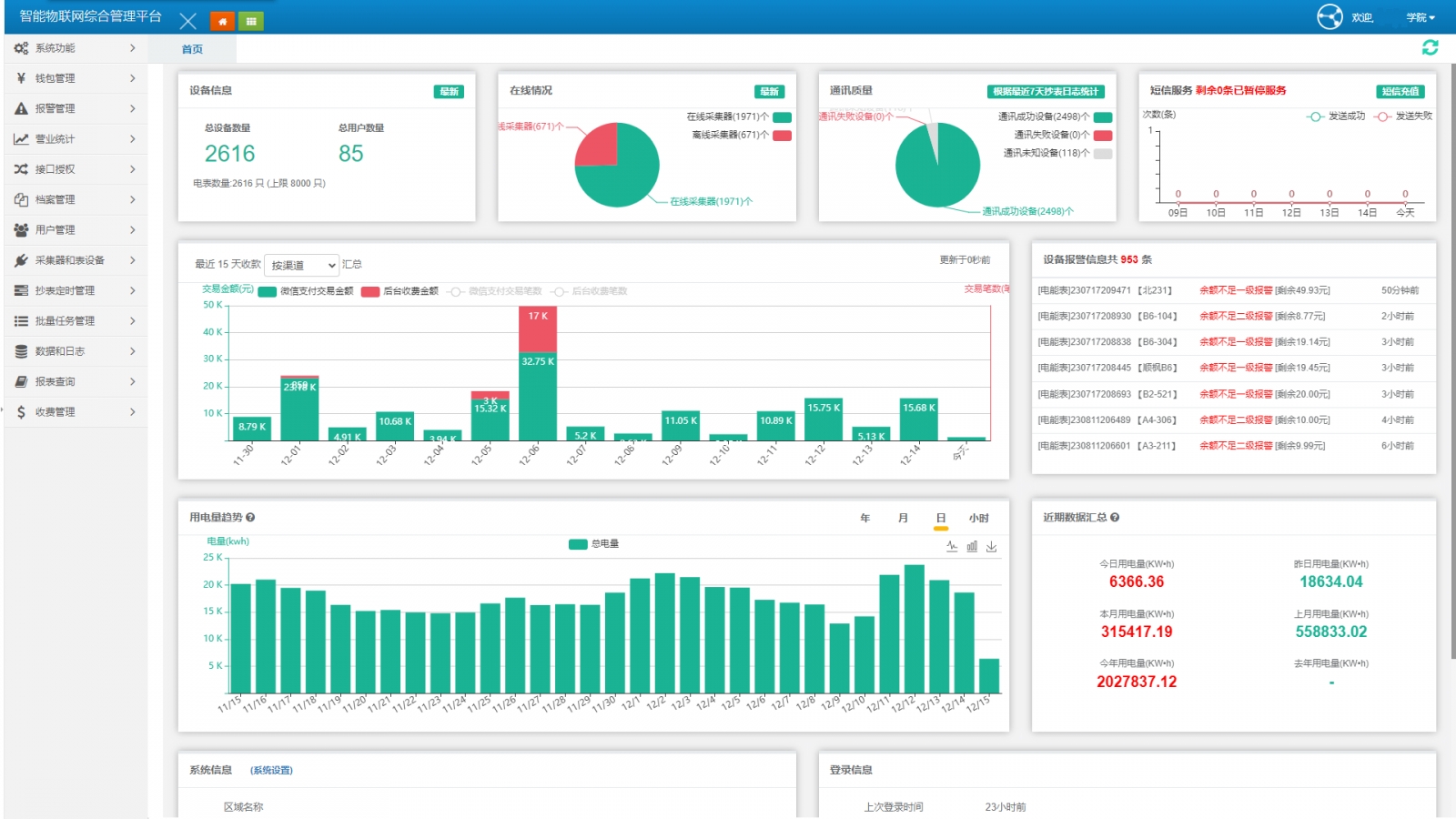Switch power trend to 小时 view
Screen dimensions: 1456x819
point(978,518)
